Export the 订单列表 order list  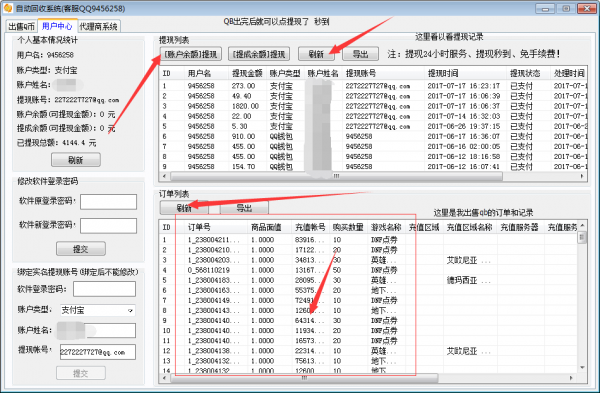coord(244,208)
